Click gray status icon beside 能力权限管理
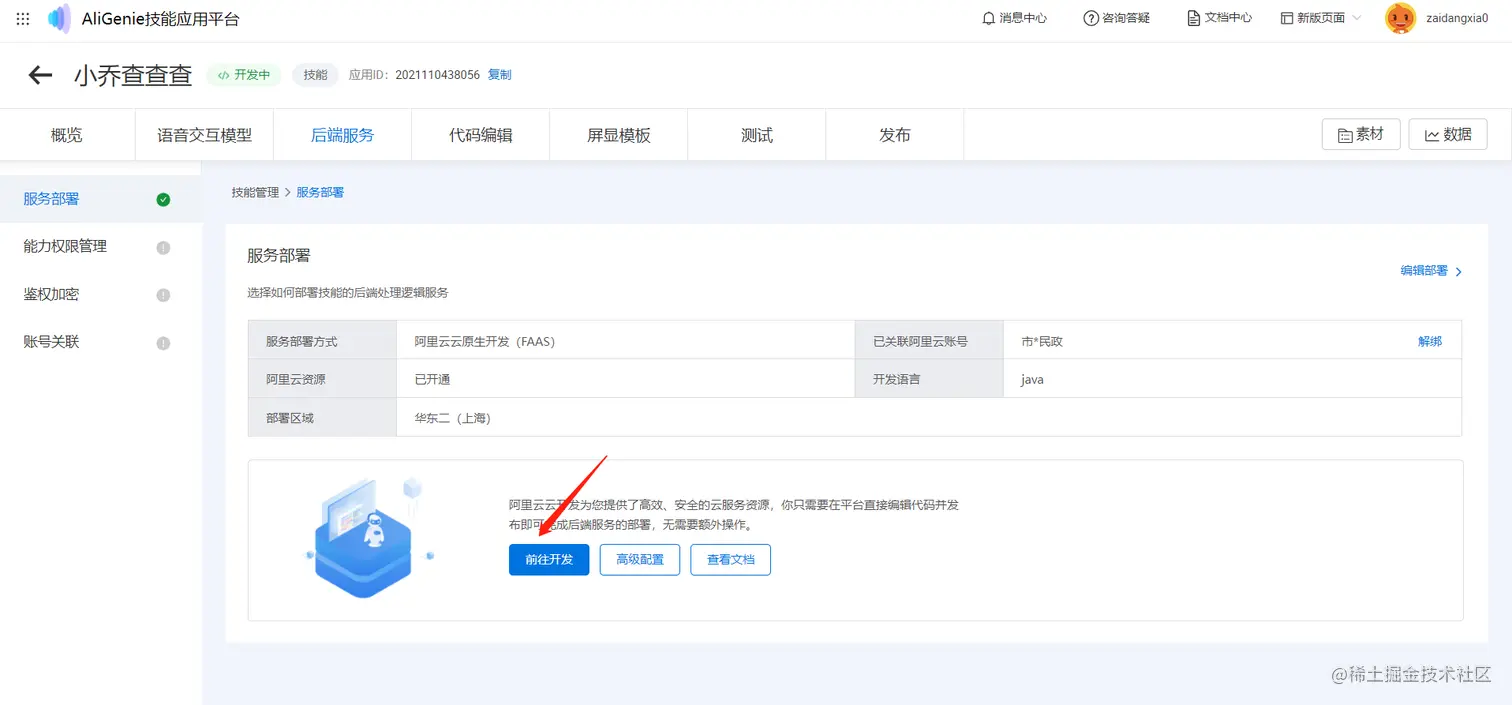1512x705 pixels. [163, 247]
